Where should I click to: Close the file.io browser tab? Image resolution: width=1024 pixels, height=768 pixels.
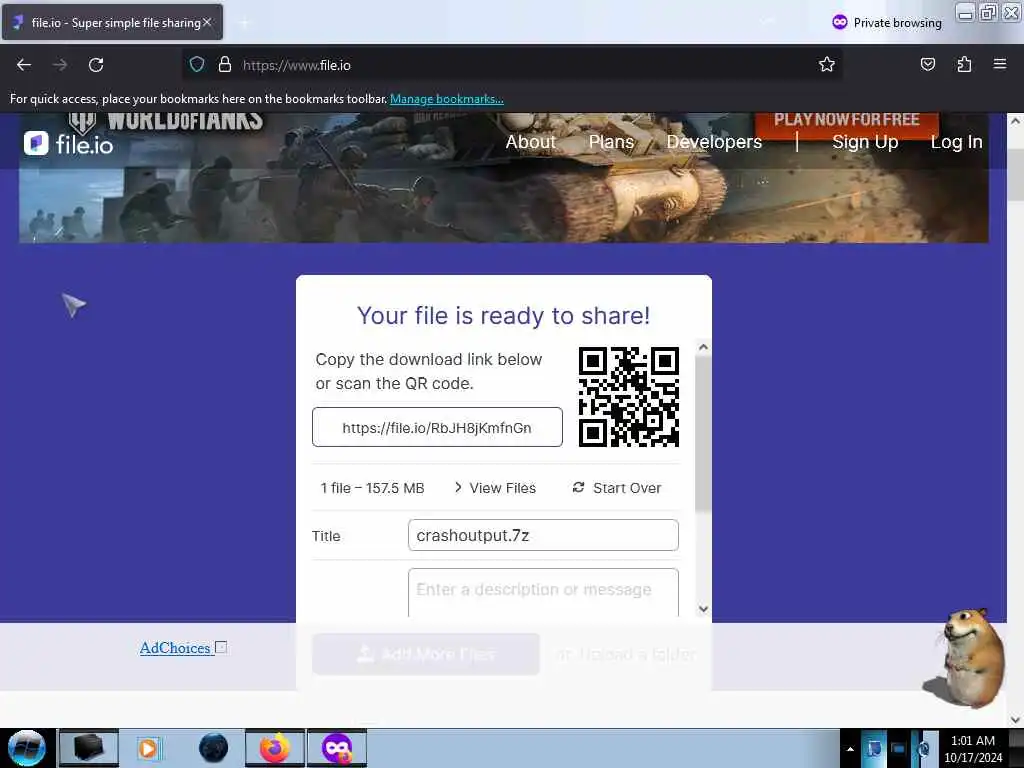[207, 22]
